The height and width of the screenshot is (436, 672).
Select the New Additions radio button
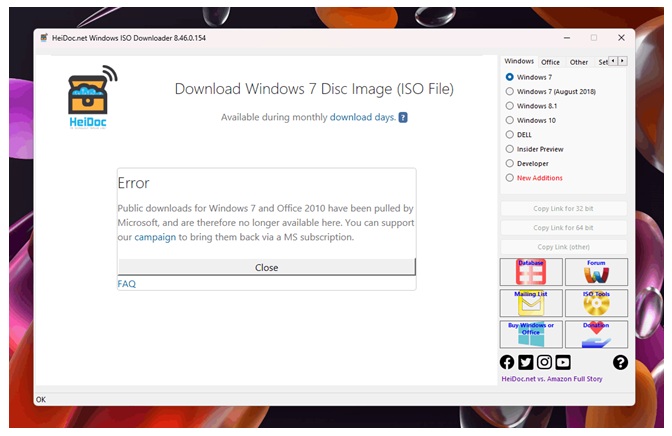click(510, 178)
